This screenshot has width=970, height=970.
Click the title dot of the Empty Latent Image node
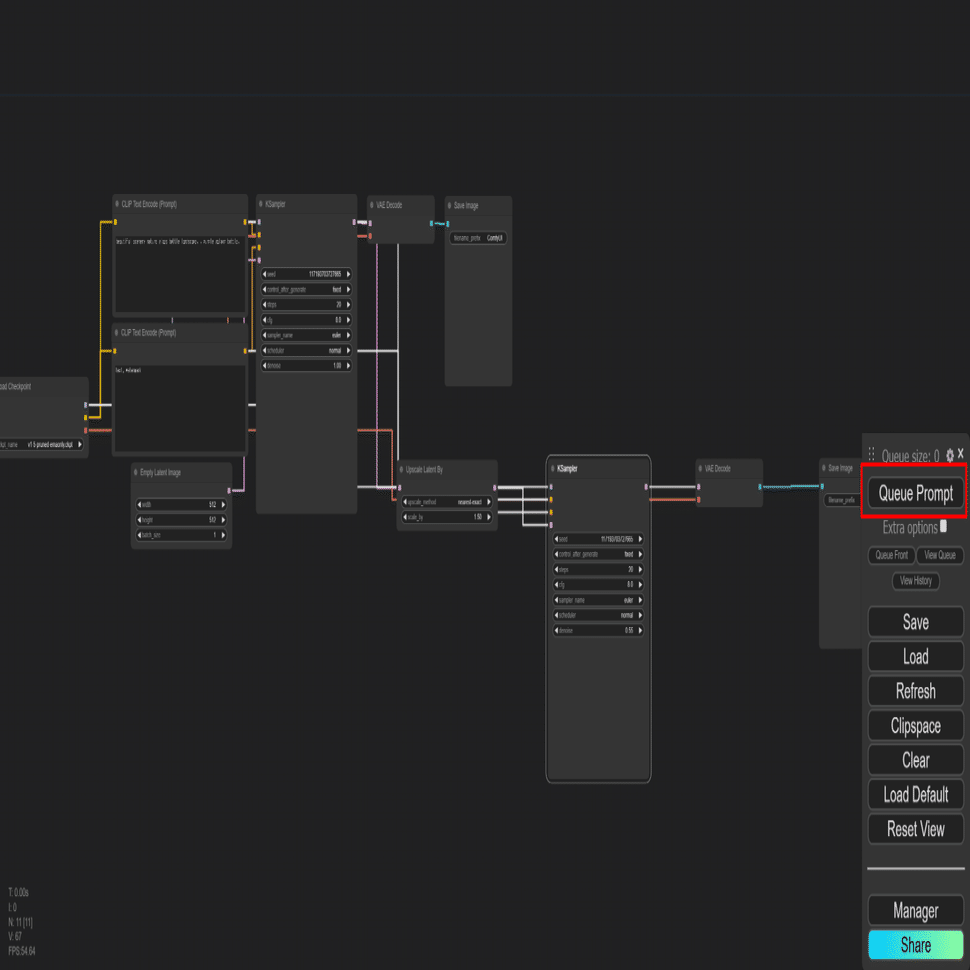pyautogui.click(x=135, y=472)
